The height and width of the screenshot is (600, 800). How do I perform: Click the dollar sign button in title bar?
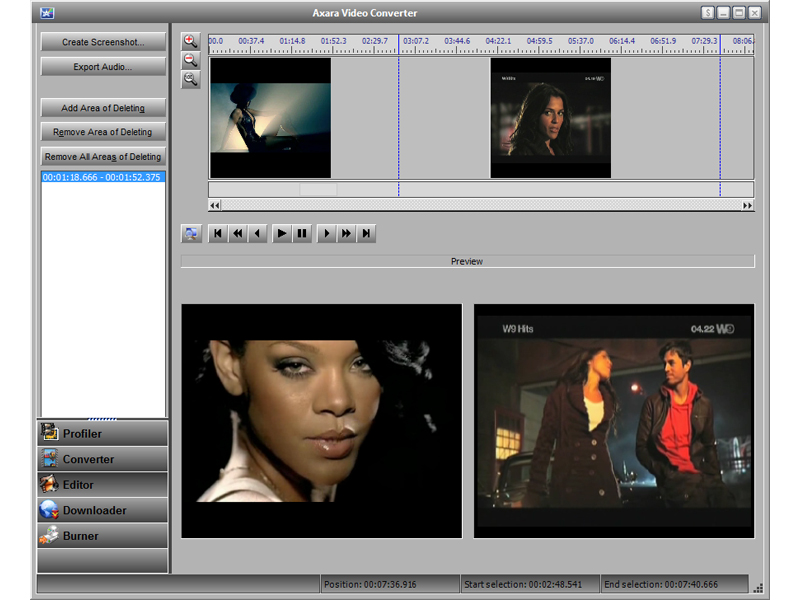(x=707, y=13)
